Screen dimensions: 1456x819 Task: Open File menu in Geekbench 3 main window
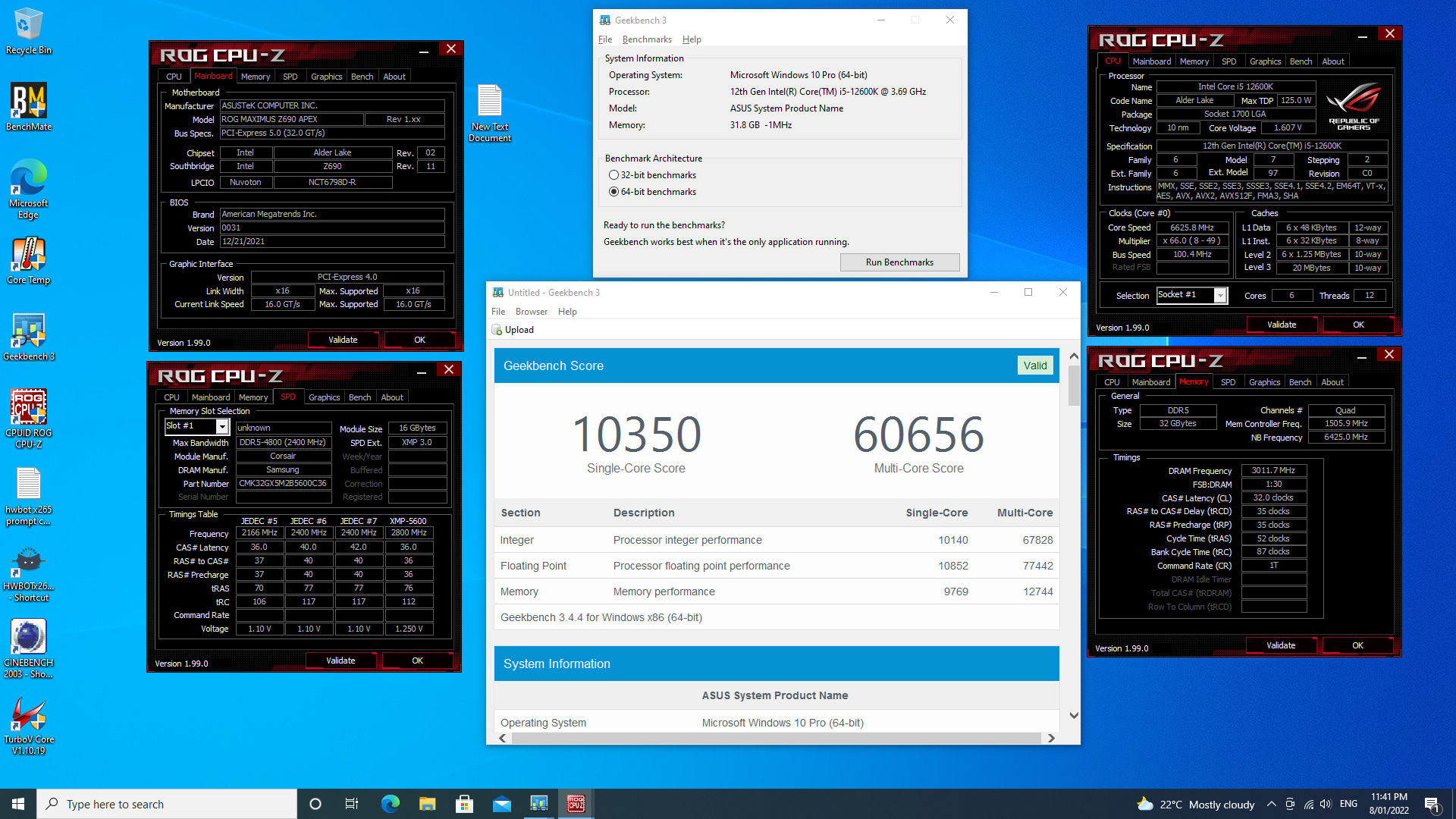click(x=605, y=39)
